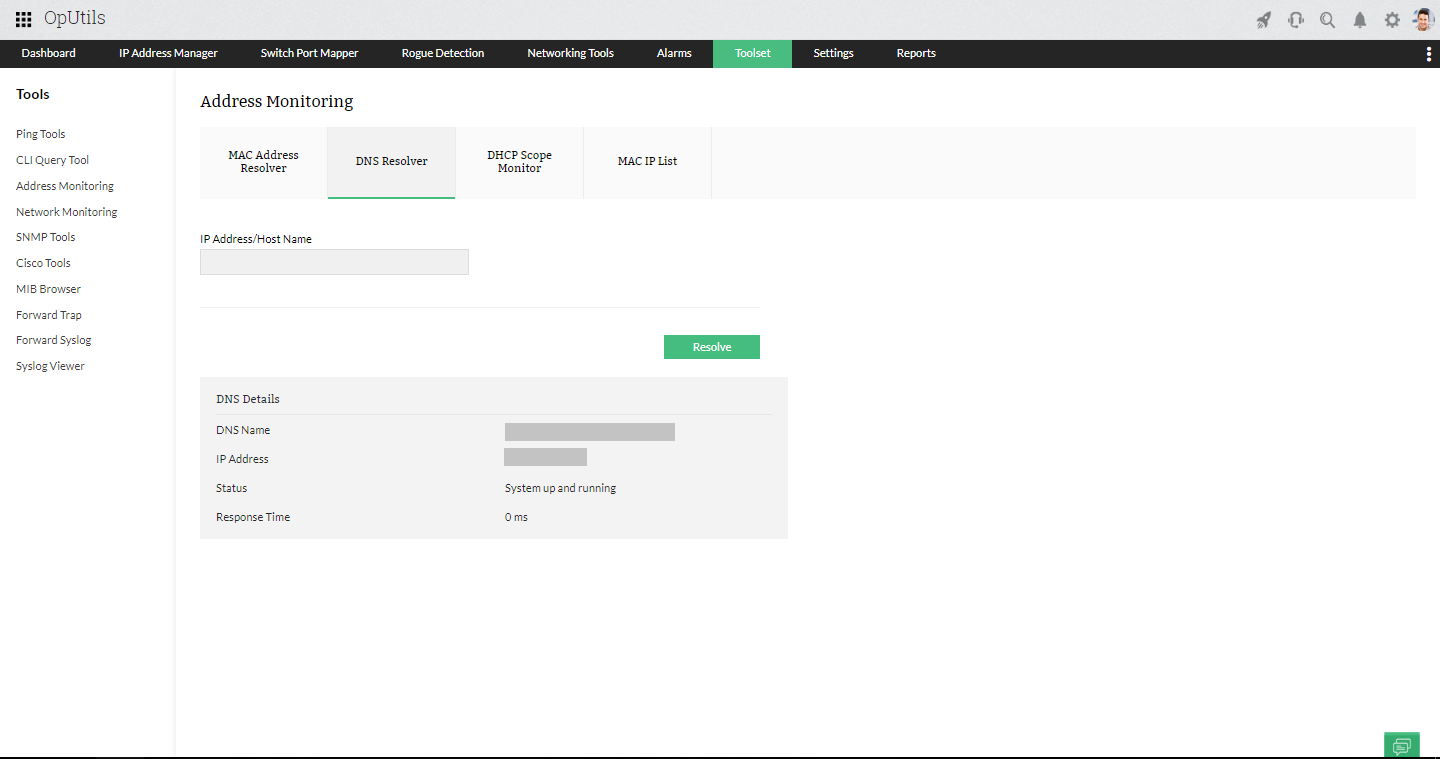Go to the IP Address Manager menu
This screenshot has height=759, width=1440.
[x=168, y=54]
